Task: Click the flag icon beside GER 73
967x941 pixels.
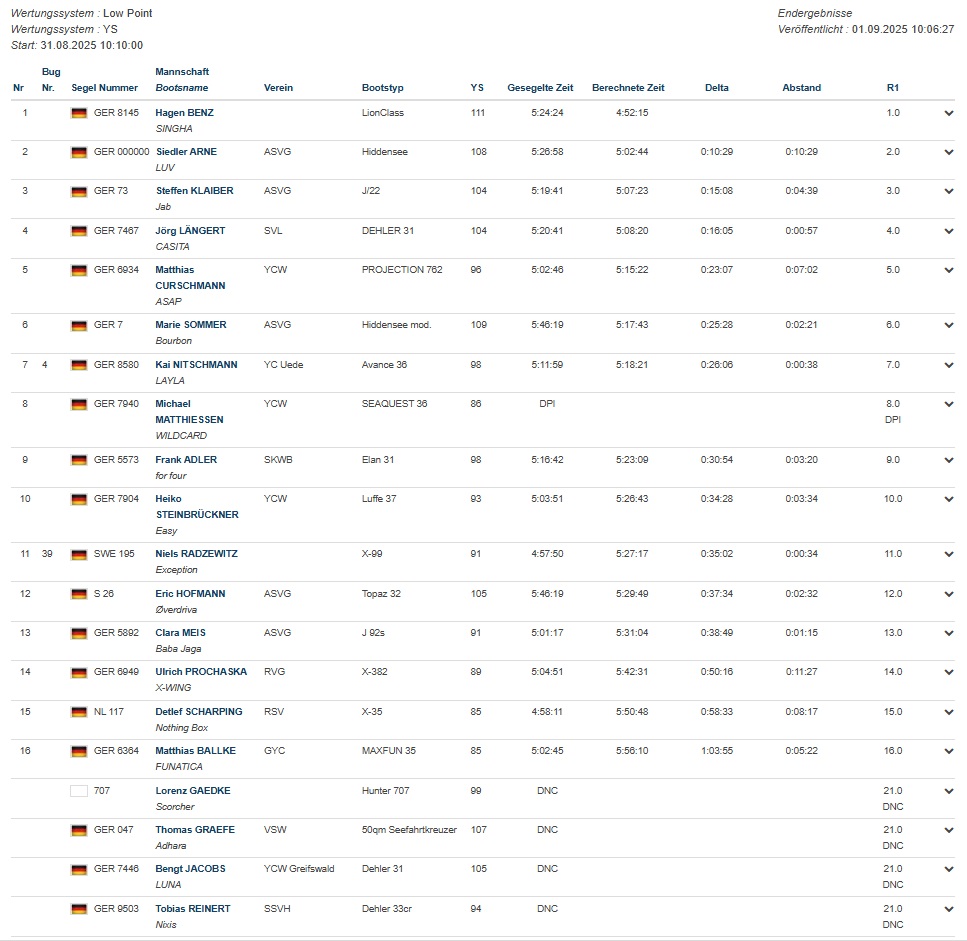Action: (x=79, y=191)
